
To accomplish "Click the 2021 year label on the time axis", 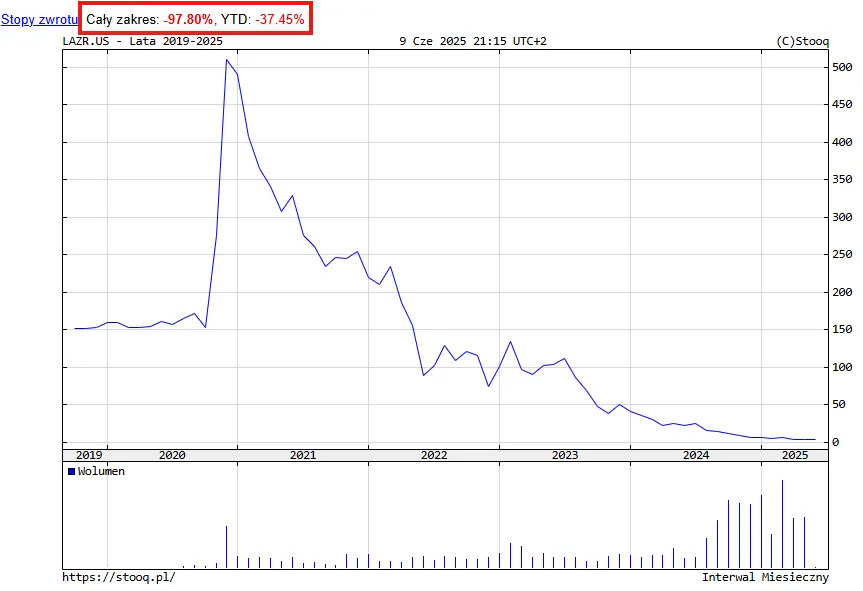I will 303,455.
